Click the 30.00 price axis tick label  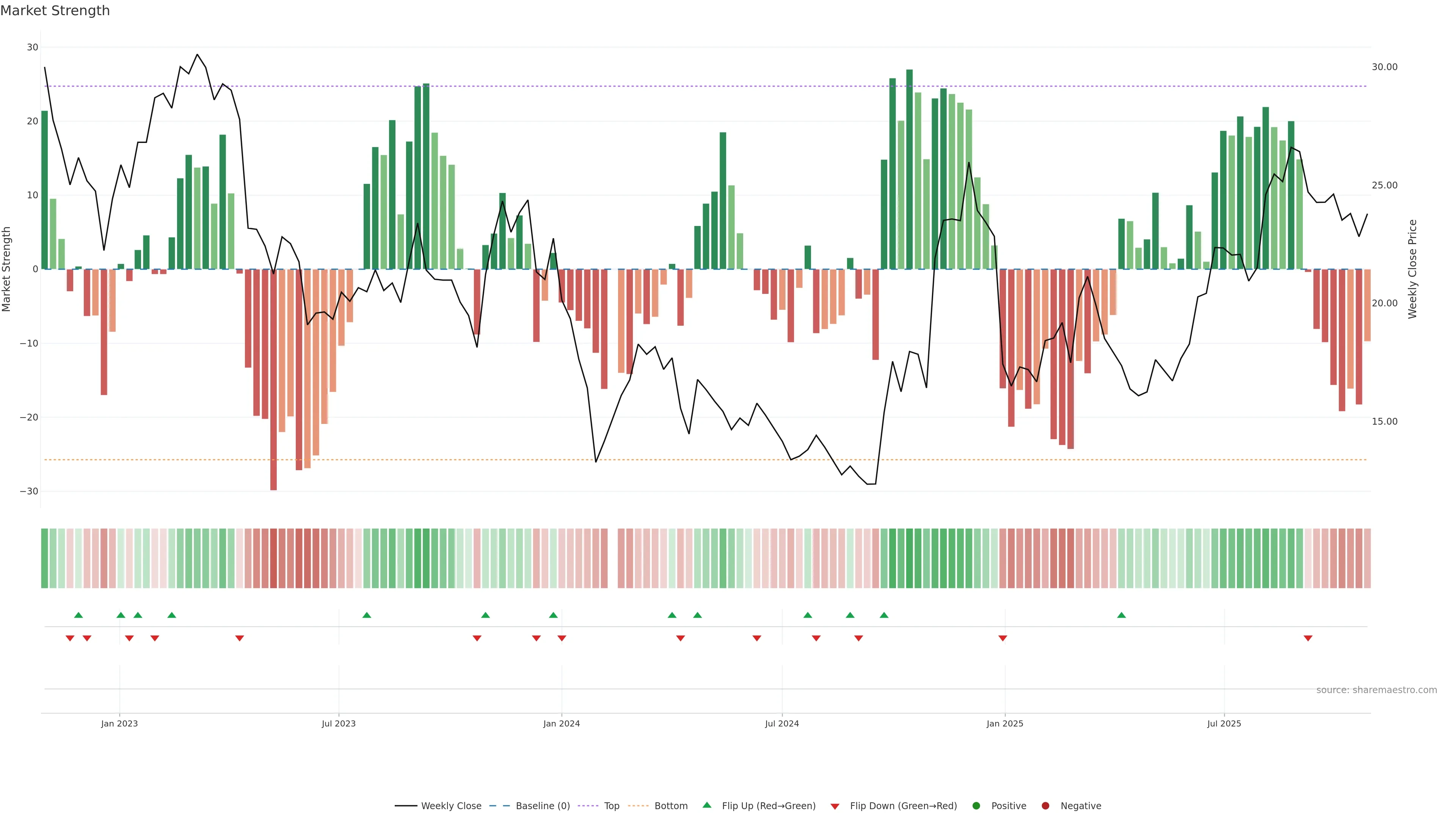pos(1384,67)
